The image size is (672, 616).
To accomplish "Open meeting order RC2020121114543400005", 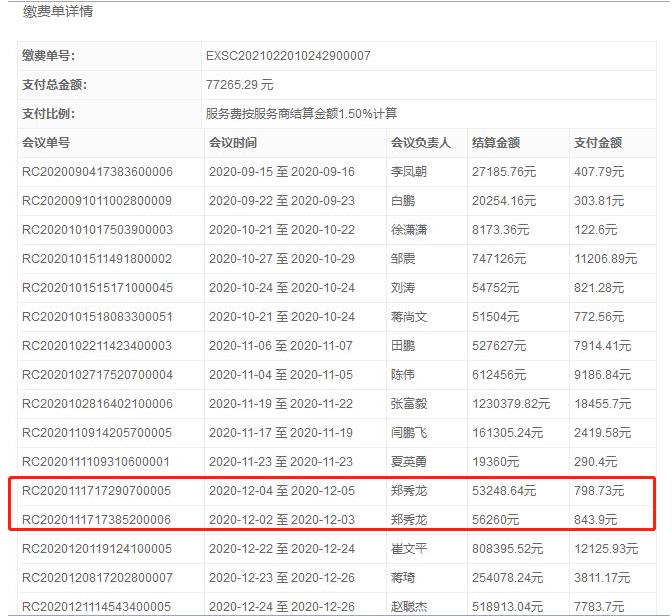I will 97,607.
